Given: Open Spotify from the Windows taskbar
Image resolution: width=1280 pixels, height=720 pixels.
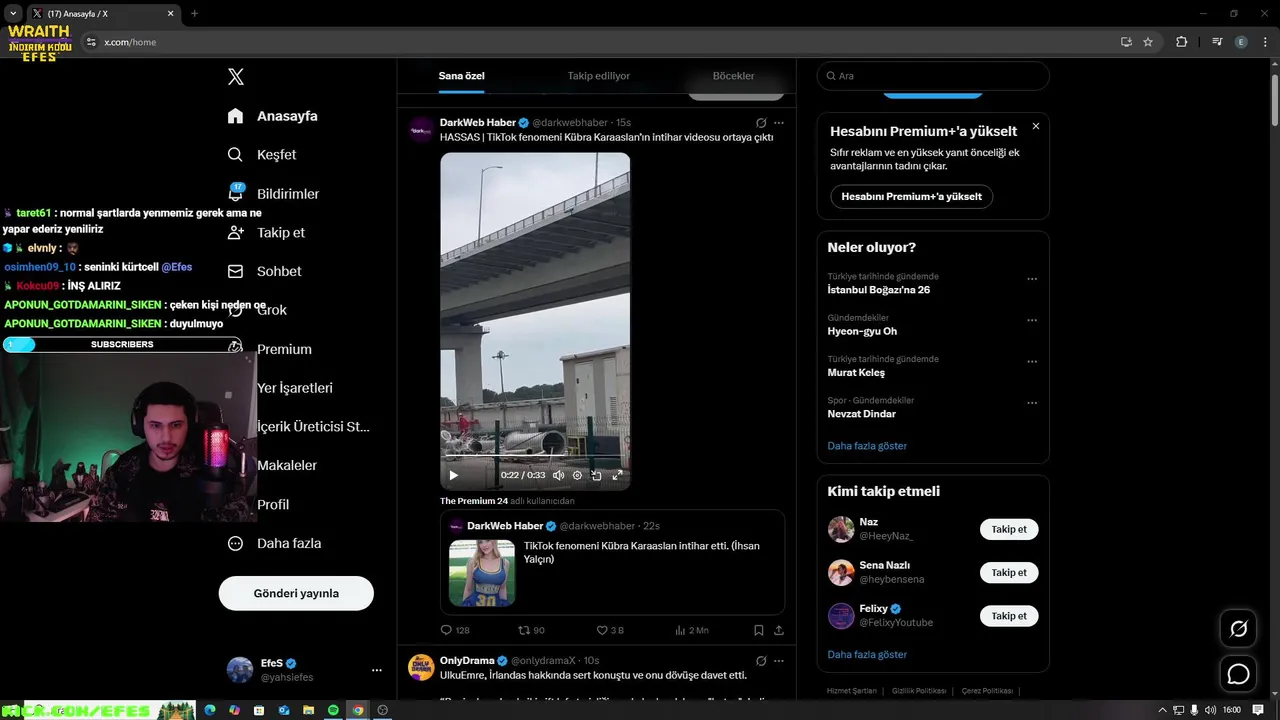Looking at the screenshot, I should 333,710.
